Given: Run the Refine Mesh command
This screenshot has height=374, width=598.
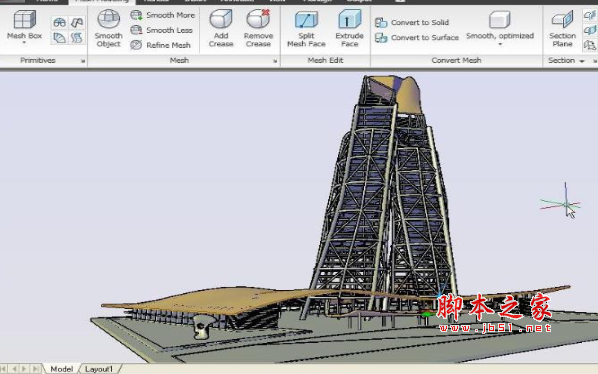Looking at the screenshot, I should tap(161, 45).
